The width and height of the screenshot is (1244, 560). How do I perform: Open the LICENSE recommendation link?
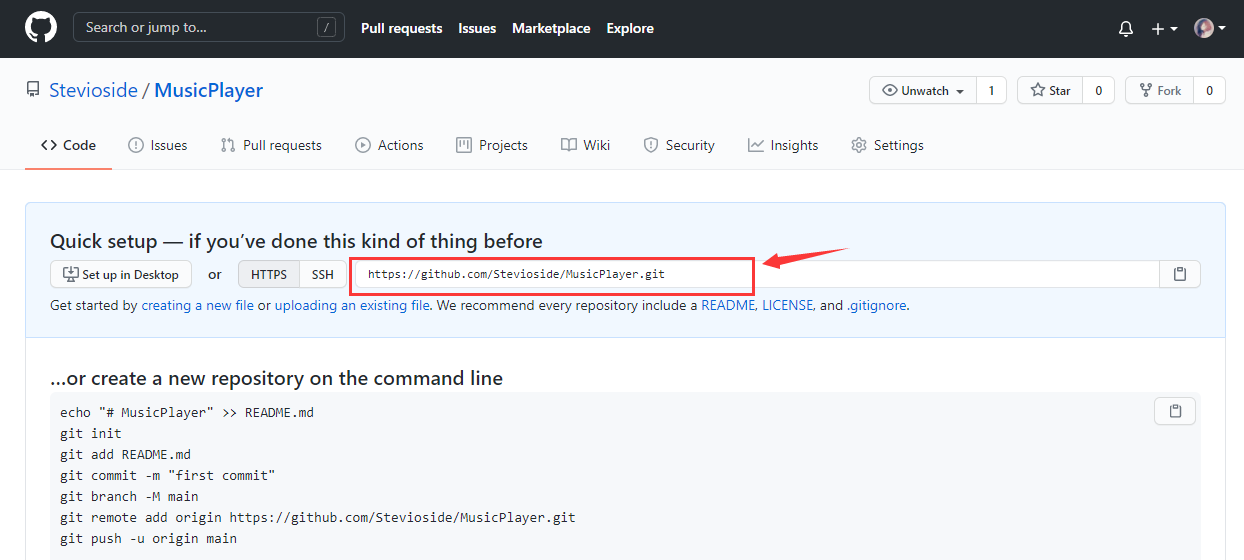click(788, 305)
